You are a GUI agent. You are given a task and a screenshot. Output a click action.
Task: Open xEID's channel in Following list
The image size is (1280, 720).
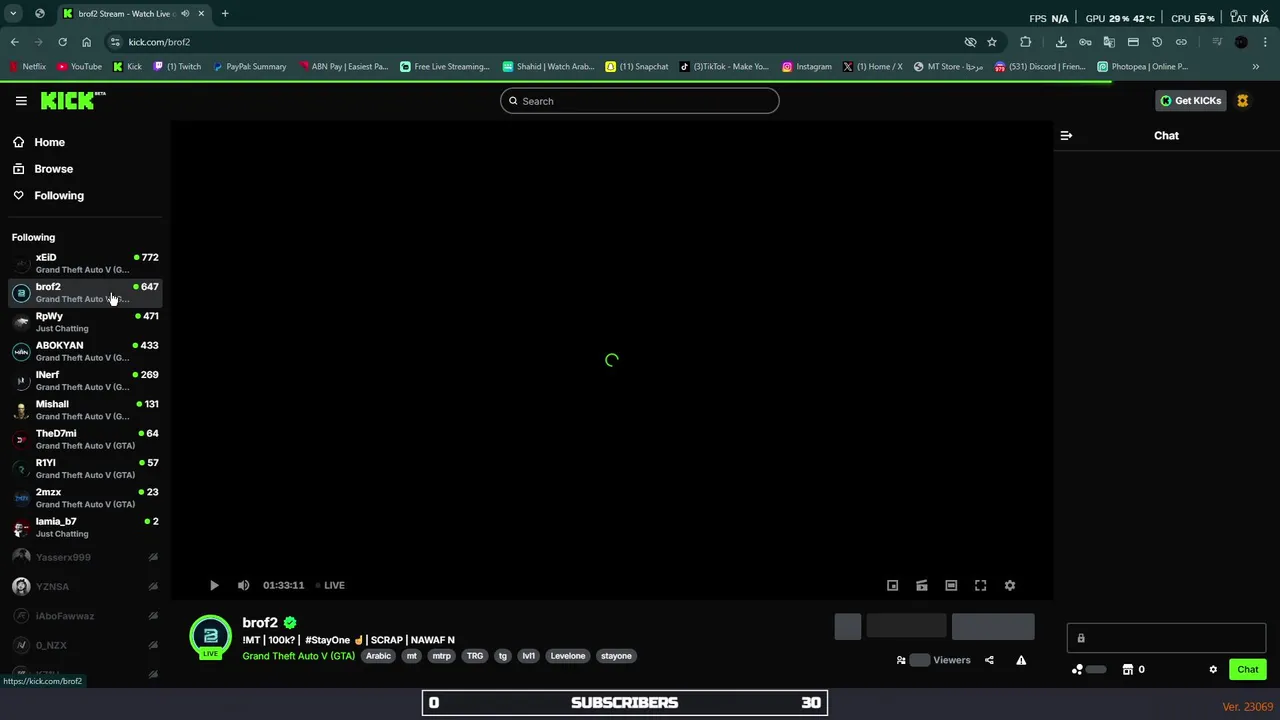coord(85,263)
